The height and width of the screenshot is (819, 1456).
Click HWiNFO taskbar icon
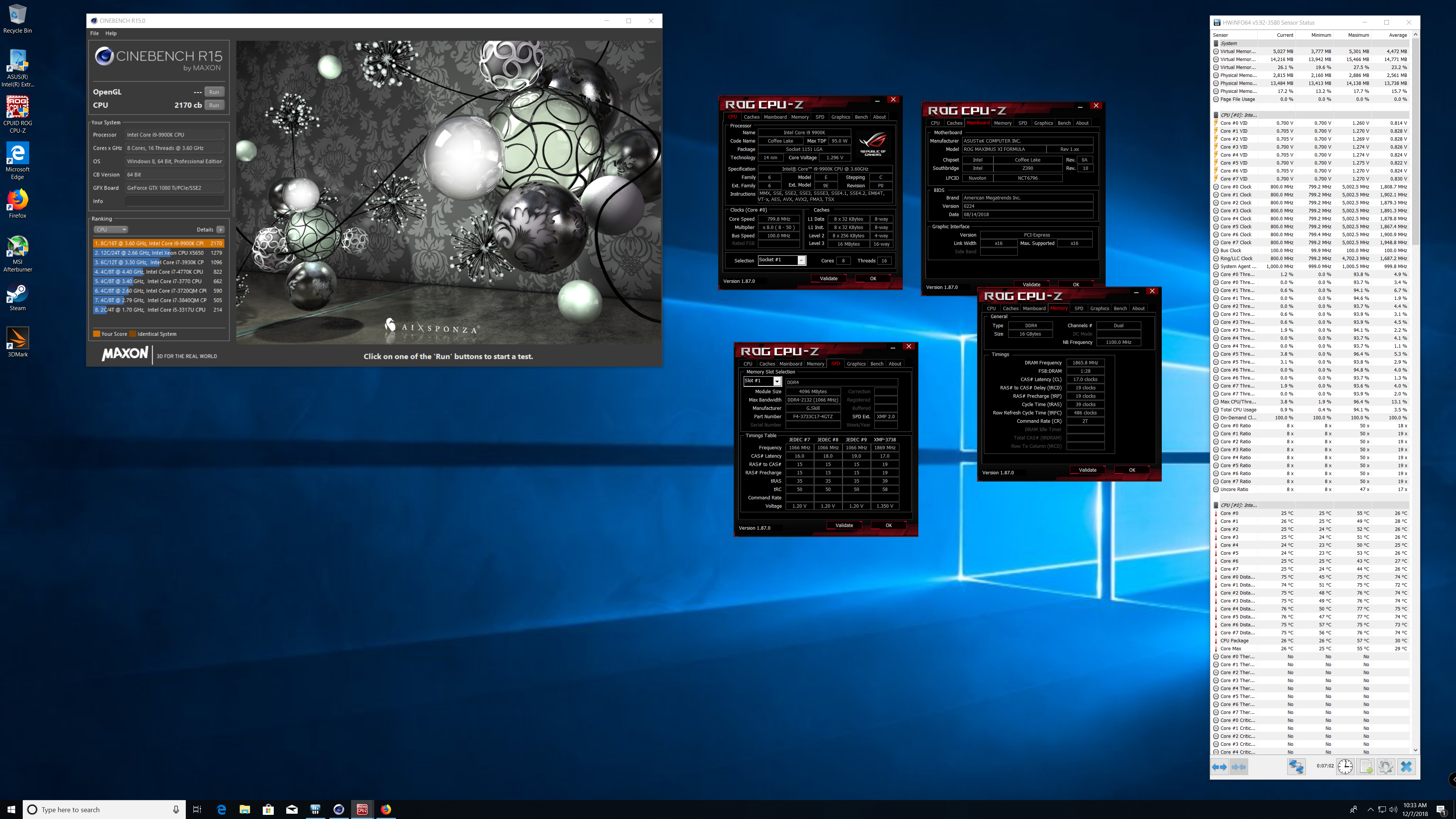315,810
